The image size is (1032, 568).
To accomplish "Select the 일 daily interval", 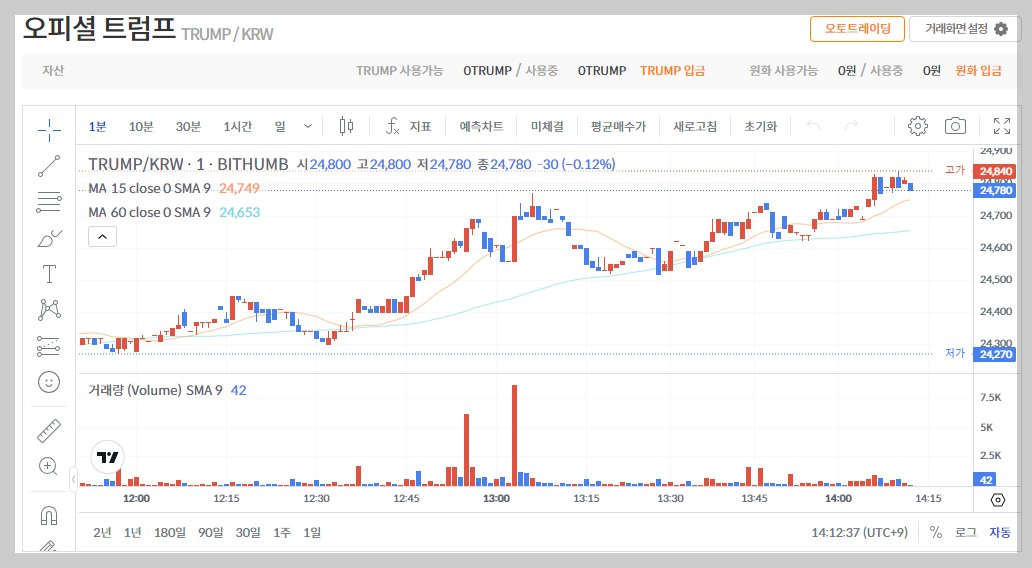I will pos(280,126).
